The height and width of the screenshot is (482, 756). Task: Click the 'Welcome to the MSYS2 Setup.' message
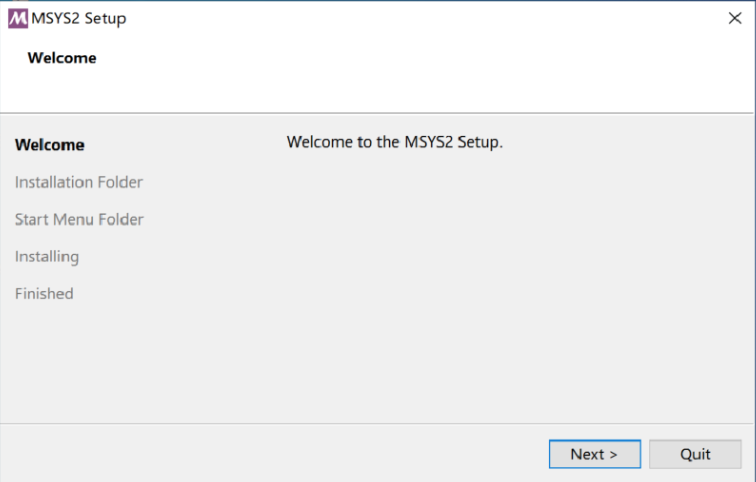[394, 142]
